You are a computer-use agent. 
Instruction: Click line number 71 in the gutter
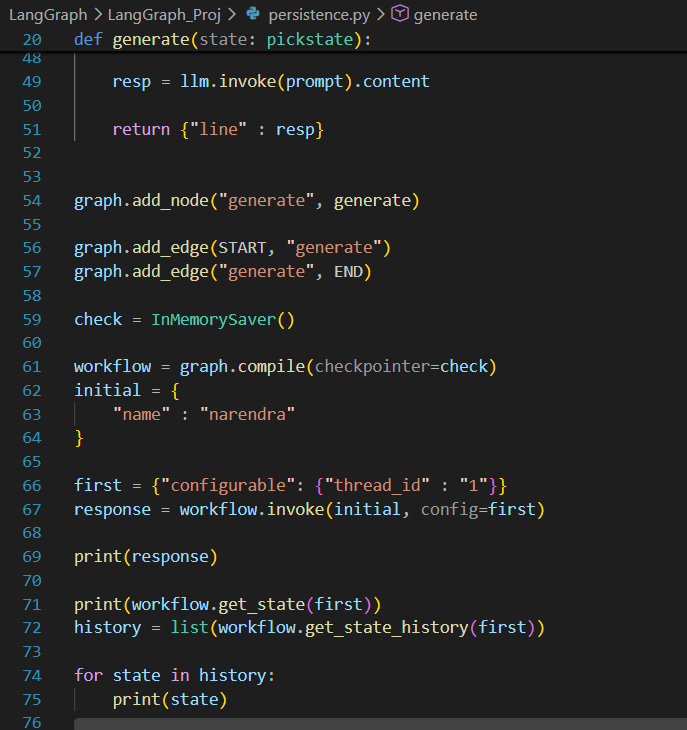point(32,605)
